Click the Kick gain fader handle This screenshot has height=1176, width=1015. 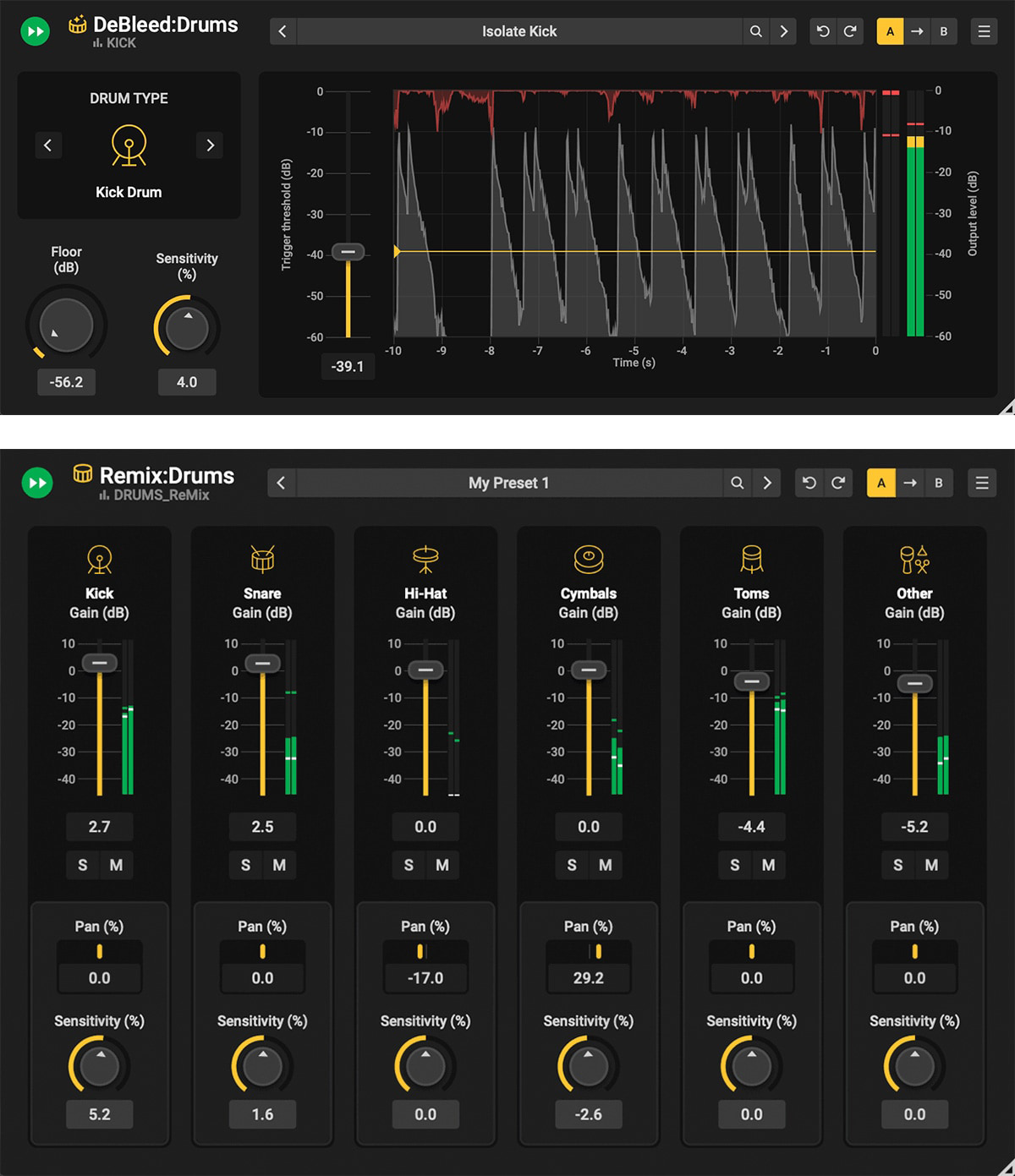point(100,663)
